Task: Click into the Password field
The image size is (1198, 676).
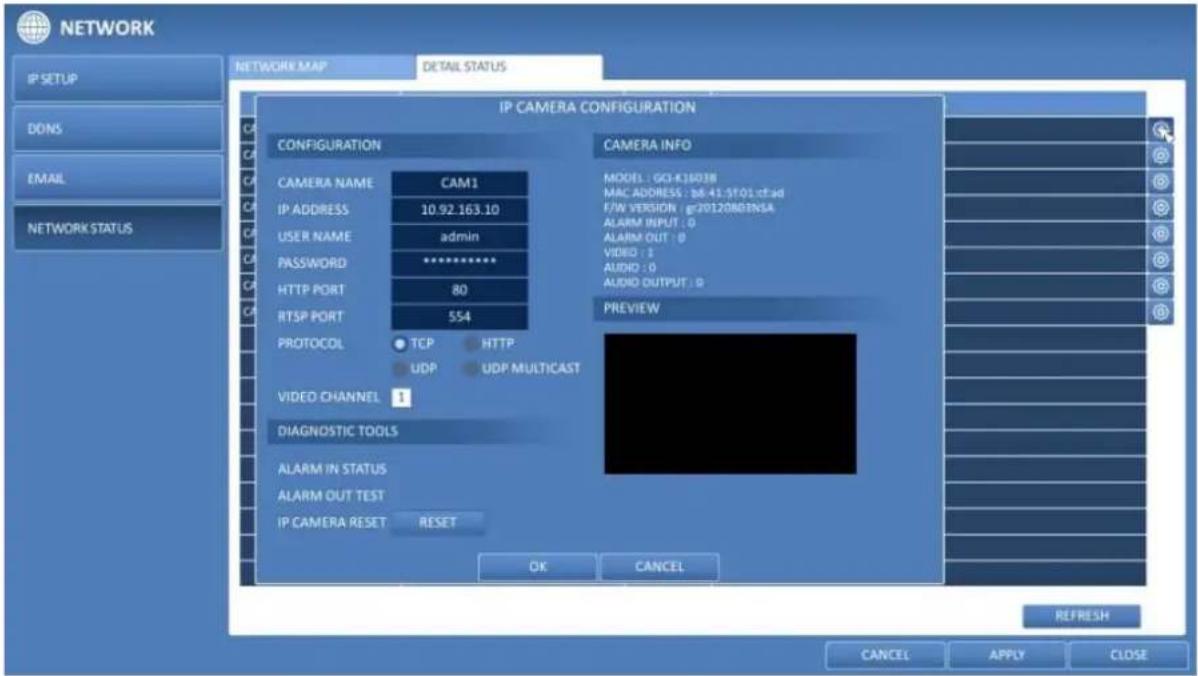Action: click(x=459, y=264)
